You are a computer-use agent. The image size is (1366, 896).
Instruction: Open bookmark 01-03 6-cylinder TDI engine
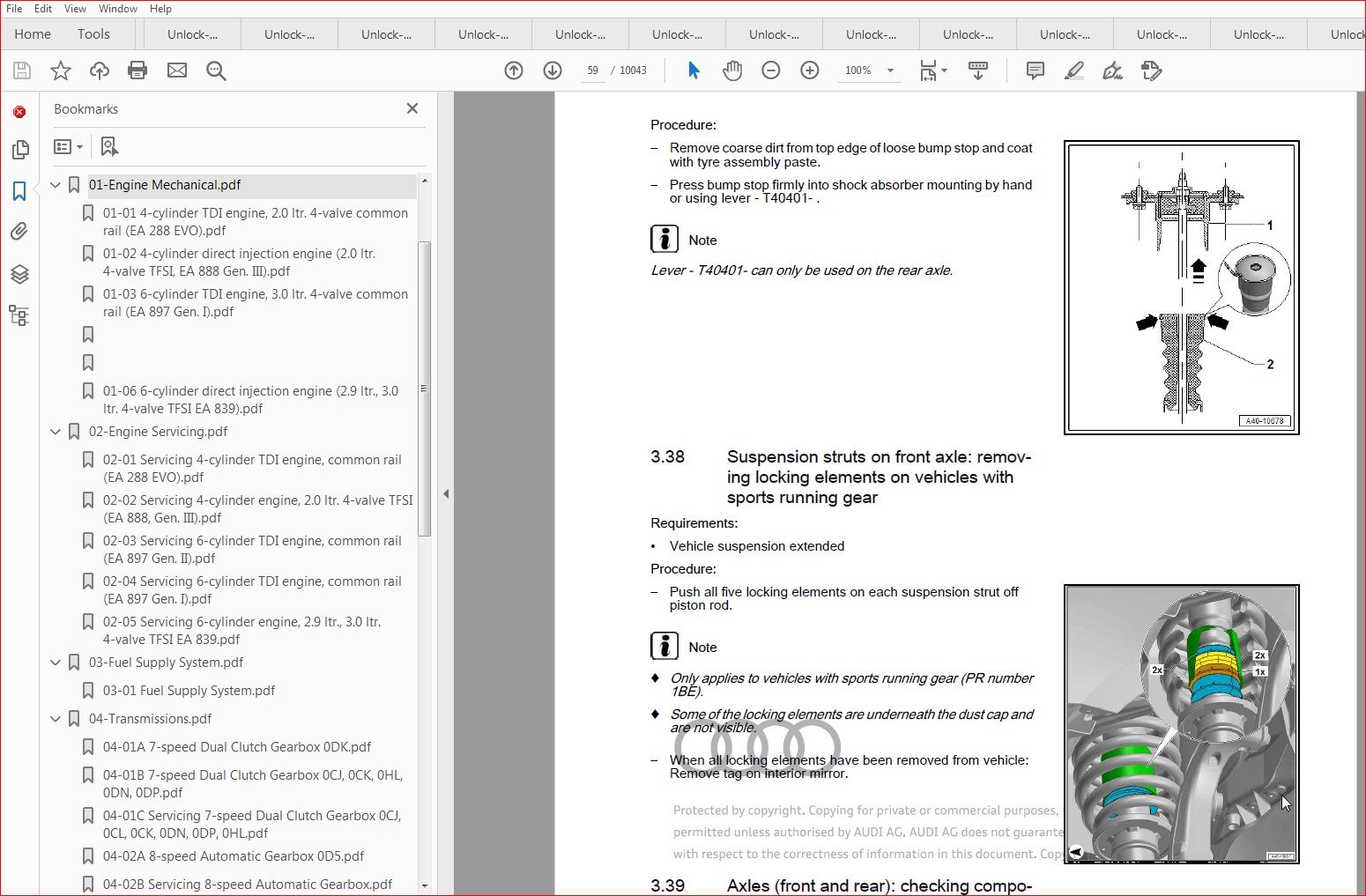click(x=256, y=303)
